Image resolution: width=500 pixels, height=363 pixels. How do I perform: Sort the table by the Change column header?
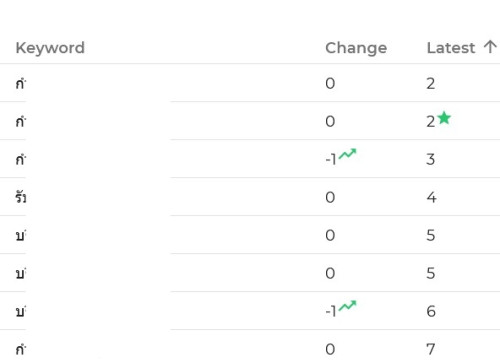click(x=356, y=48)
